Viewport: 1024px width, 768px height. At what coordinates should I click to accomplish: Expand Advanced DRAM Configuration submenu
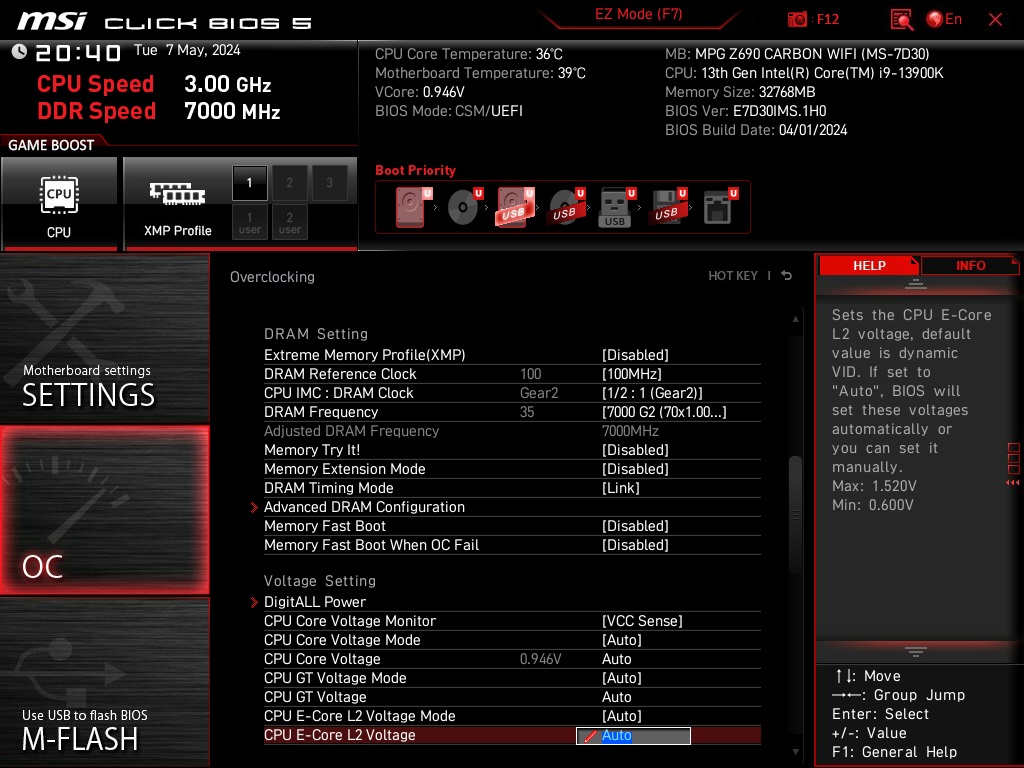point(364,507)
